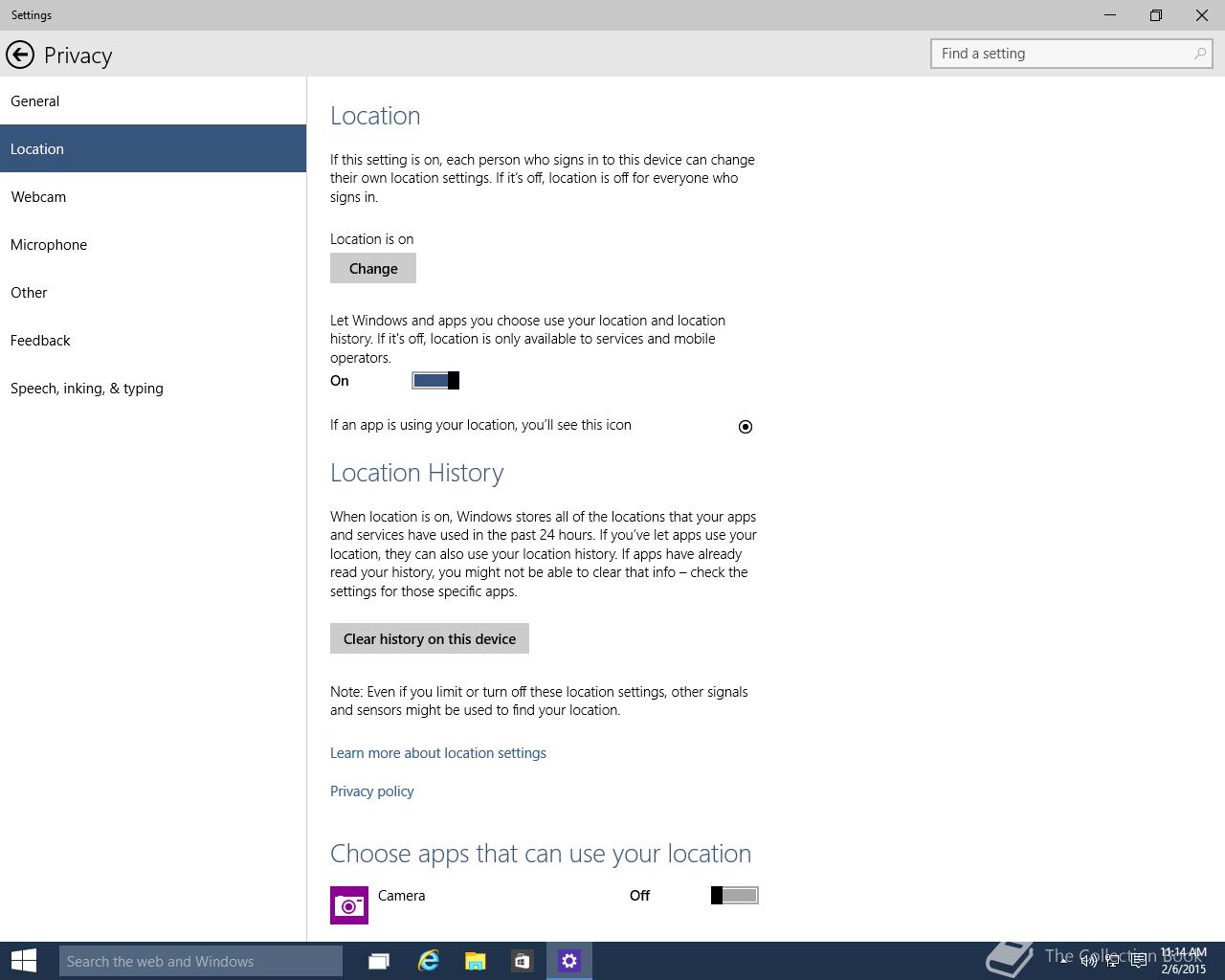Focus the Find a setting search box
Viewport: 1225px width, 980px height.
[1072, 54]
